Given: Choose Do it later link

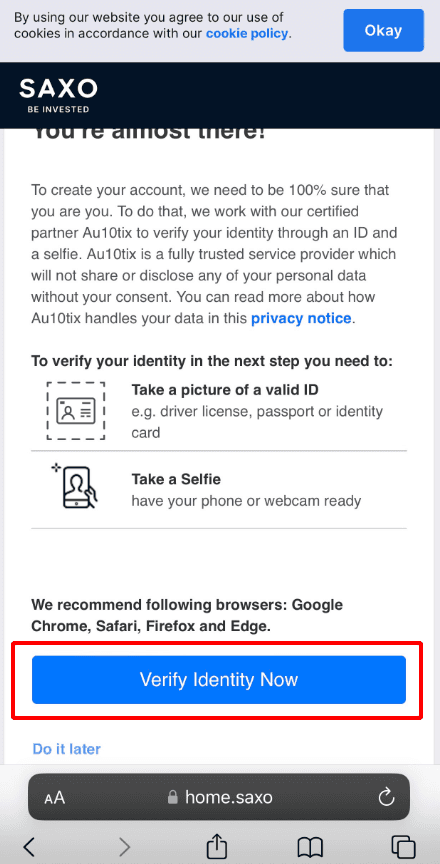Looking at the screenshot, I should (x=67, y=749).
